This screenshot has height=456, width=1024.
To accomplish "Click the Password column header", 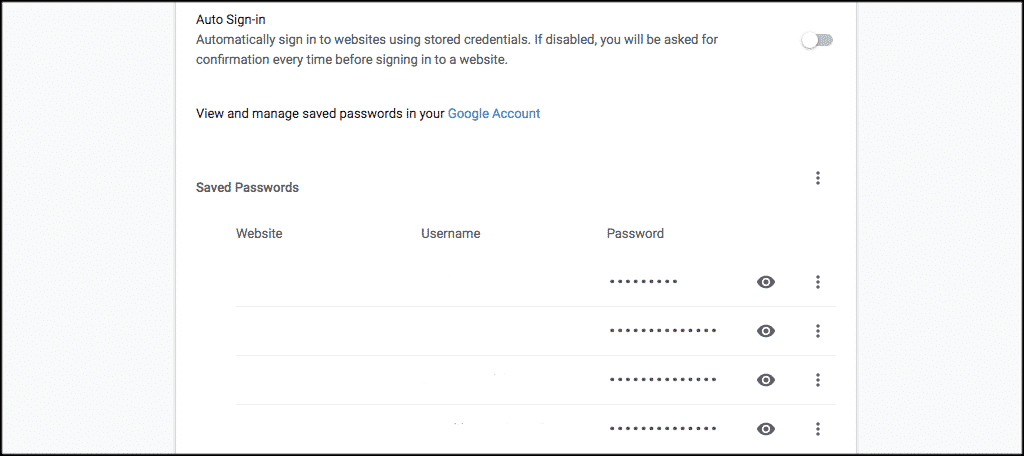I will pyautogui.click(x=635, y=234).
